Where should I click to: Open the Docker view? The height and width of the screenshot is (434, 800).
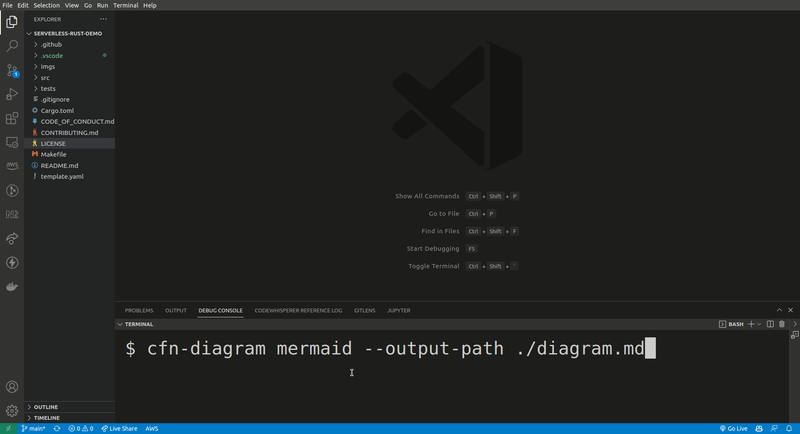pos(12,287)
